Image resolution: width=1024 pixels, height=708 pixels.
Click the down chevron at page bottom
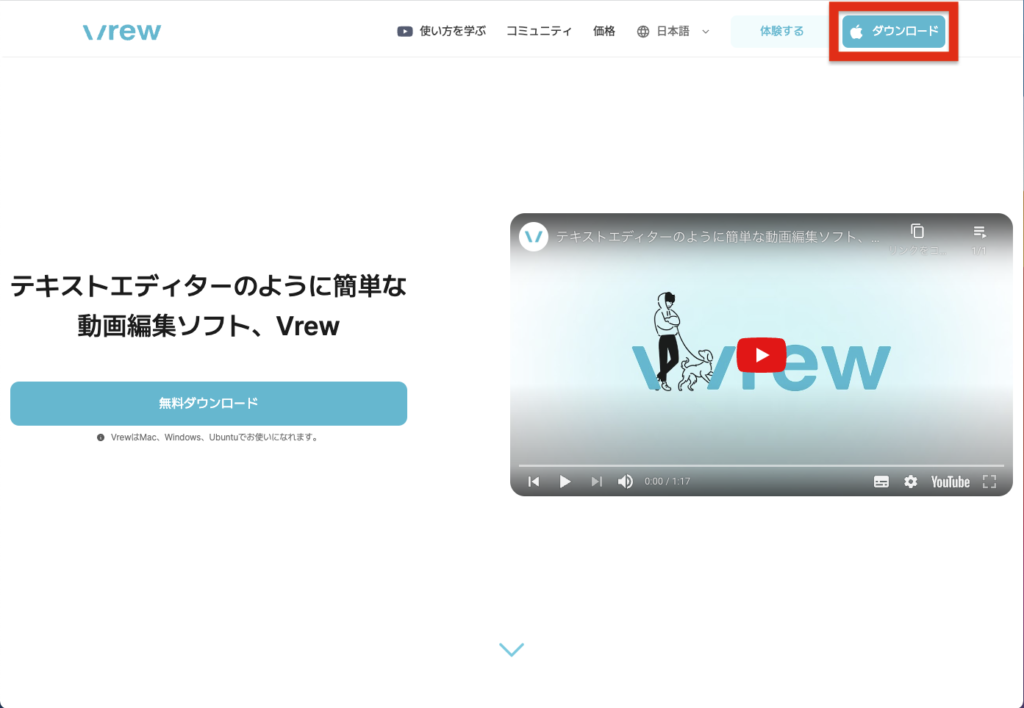point(511,650)
